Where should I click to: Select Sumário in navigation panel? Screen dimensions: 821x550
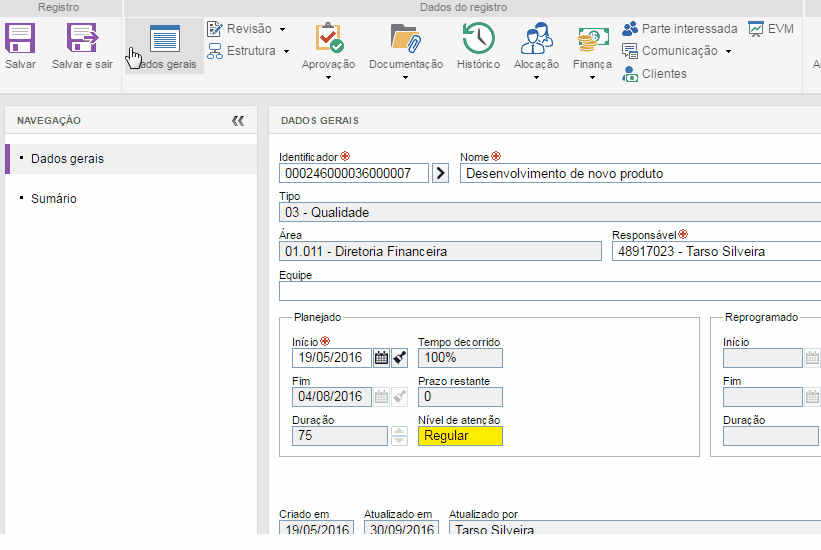(53, 199)
